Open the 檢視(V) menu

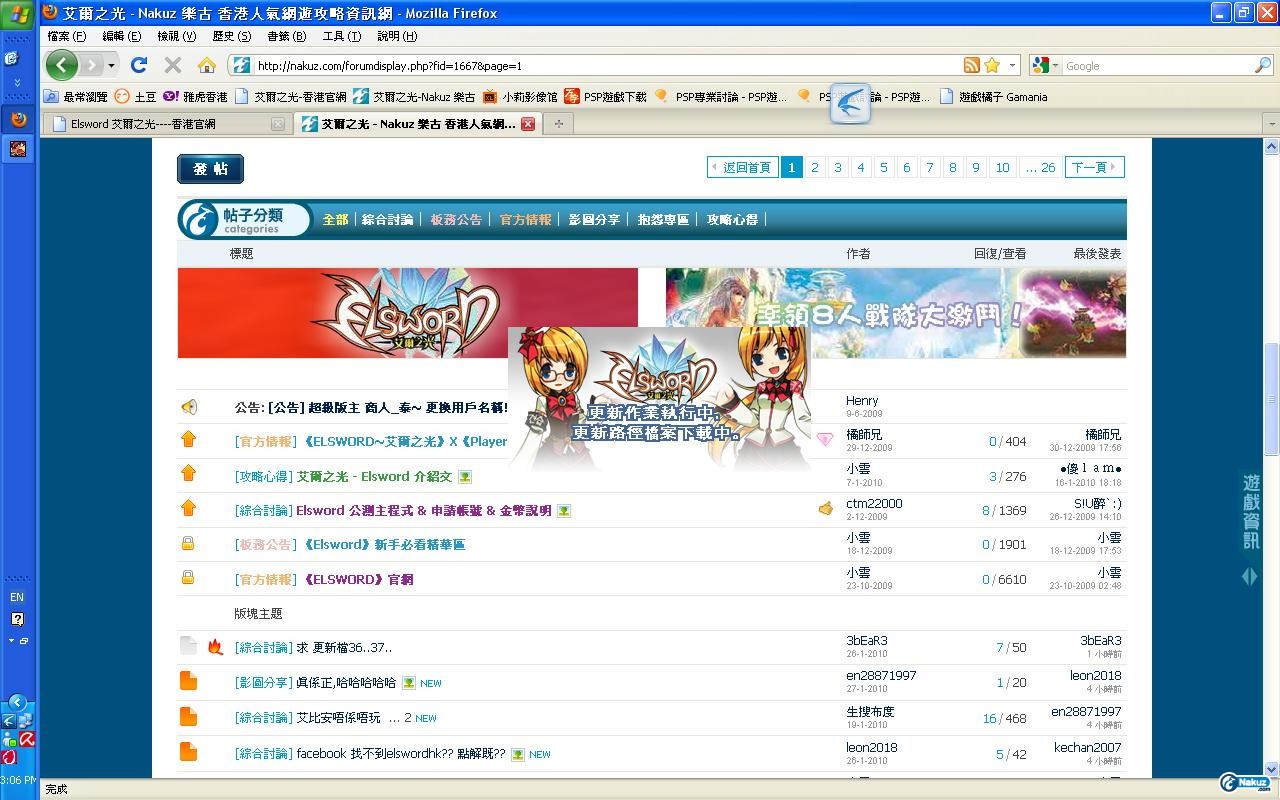(176, 36)
